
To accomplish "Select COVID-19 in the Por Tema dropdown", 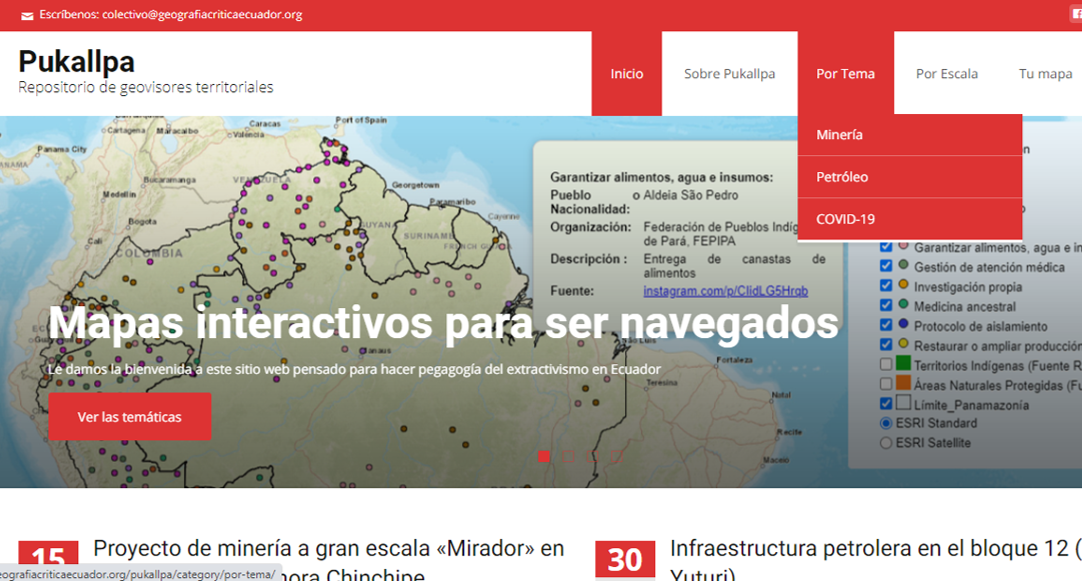I will (845, 219).
